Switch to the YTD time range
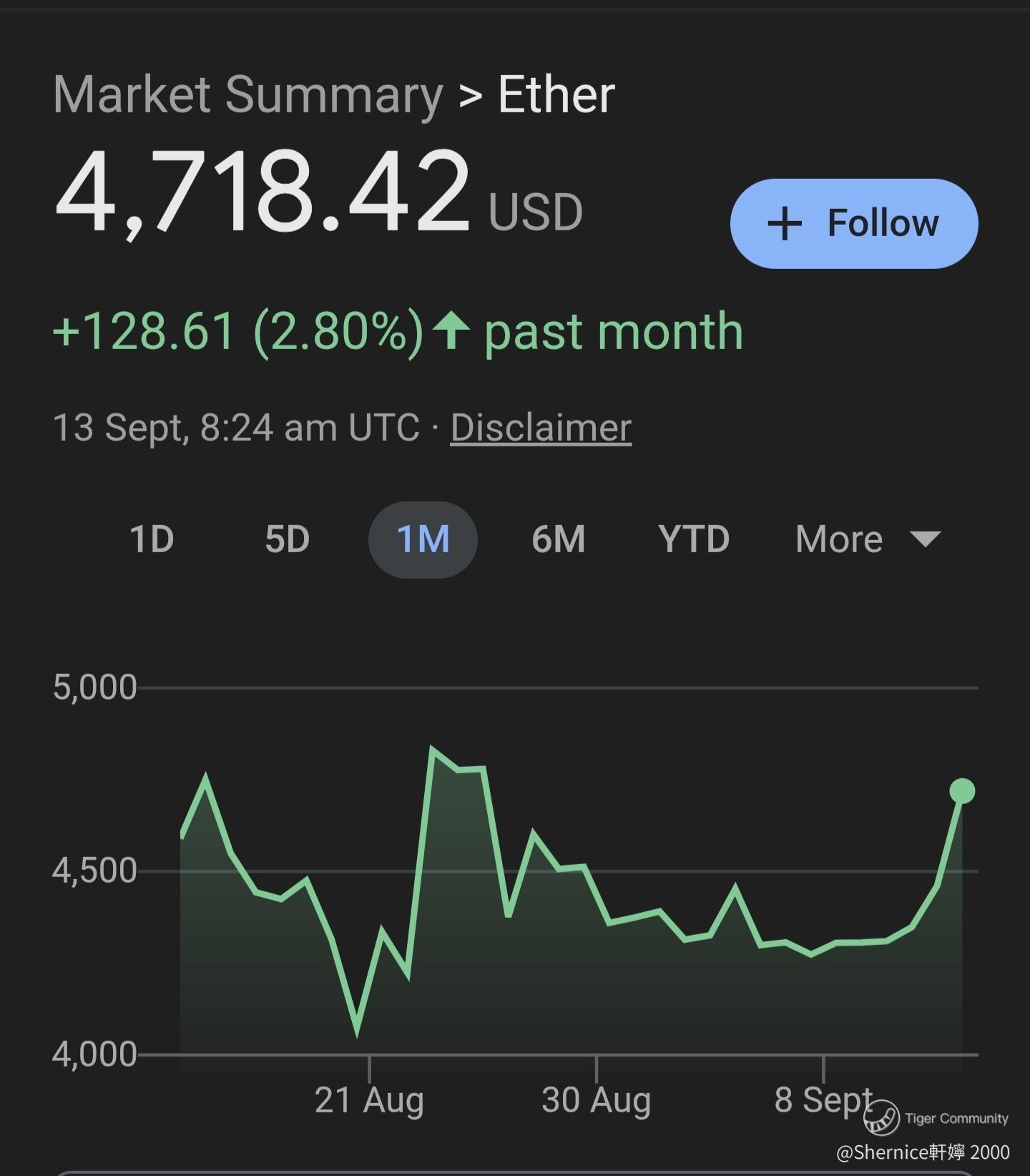1030x1176 pixels. click(694, 539)
